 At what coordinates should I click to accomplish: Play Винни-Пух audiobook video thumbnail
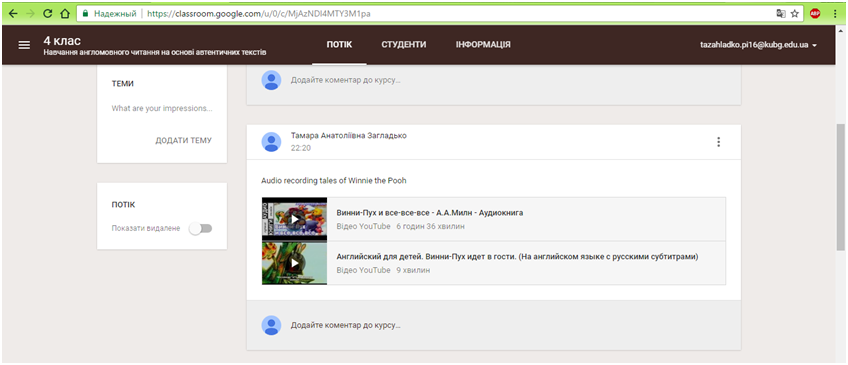294,219
